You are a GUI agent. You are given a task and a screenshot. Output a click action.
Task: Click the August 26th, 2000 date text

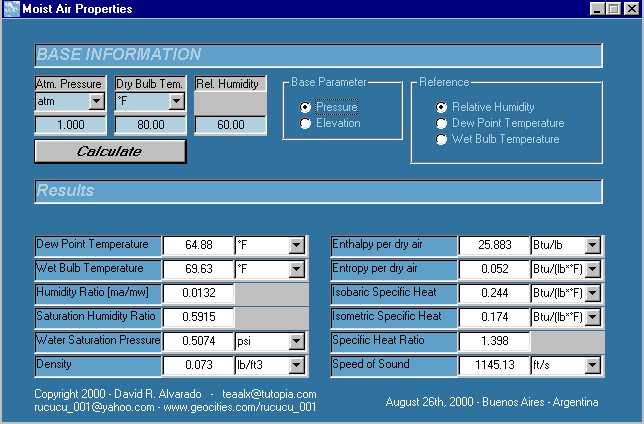[430, 402]
